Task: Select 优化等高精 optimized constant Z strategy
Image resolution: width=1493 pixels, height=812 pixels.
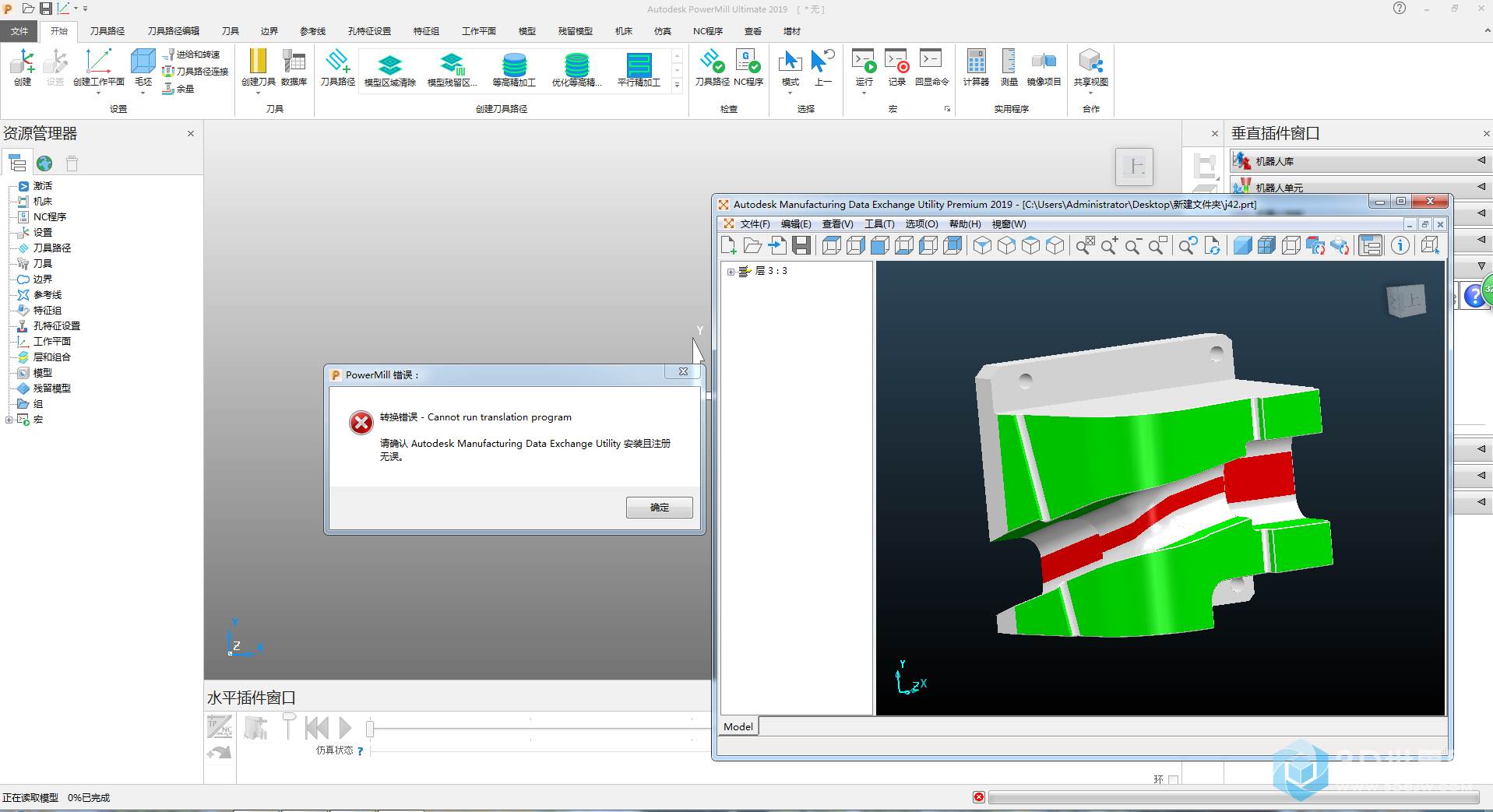Action: 576,70
